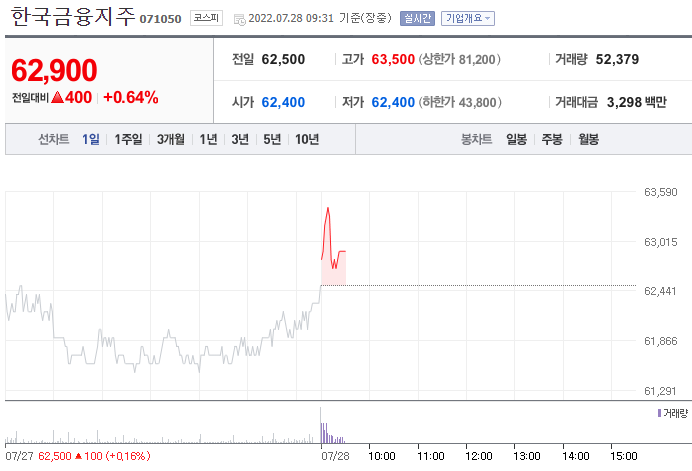Open the 일봉 daily candle chart
Image resolution: width=692 pixels, height=471 pixels.
pos(516,139)
